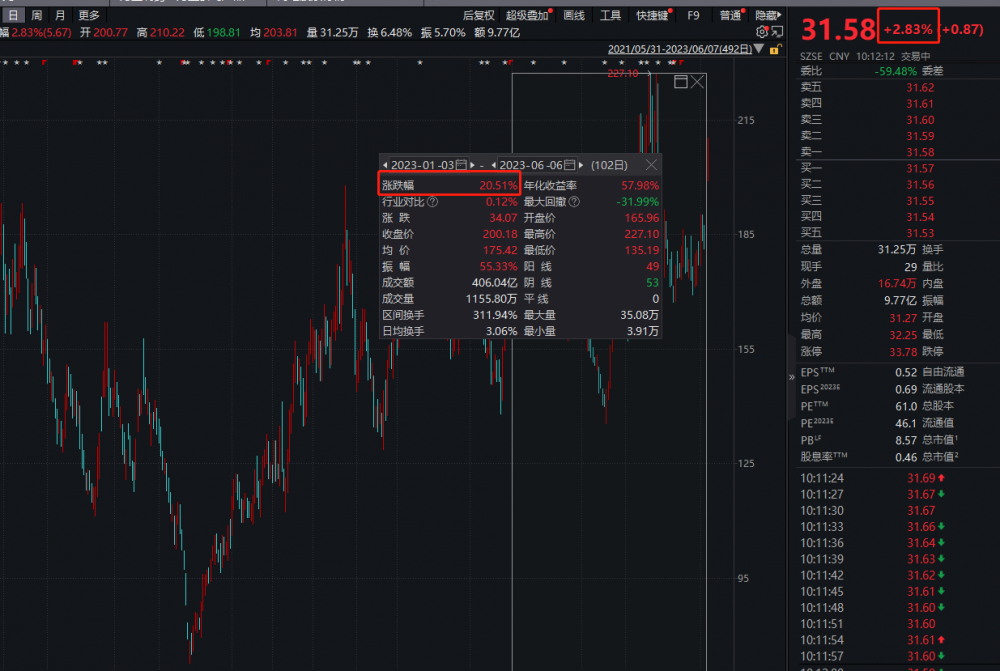Click the current price 31.58 header
Image resolution: width=1000 pixels, height=671 pixels.
tap(838, 29)
